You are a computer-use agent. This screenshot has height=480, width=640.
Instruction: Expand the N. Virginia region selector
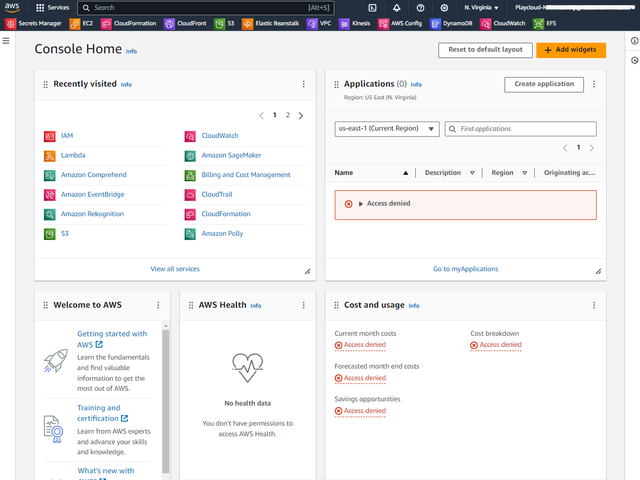(x=482, y=7)
